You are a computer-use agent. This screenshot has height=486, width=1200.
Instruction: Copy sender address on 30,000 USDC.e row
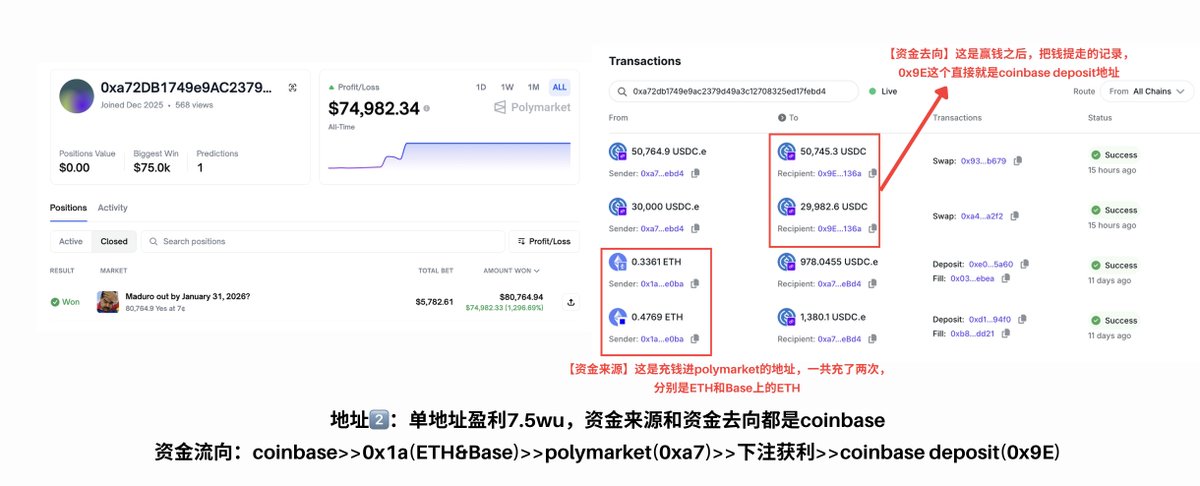(x=695, y=228)
